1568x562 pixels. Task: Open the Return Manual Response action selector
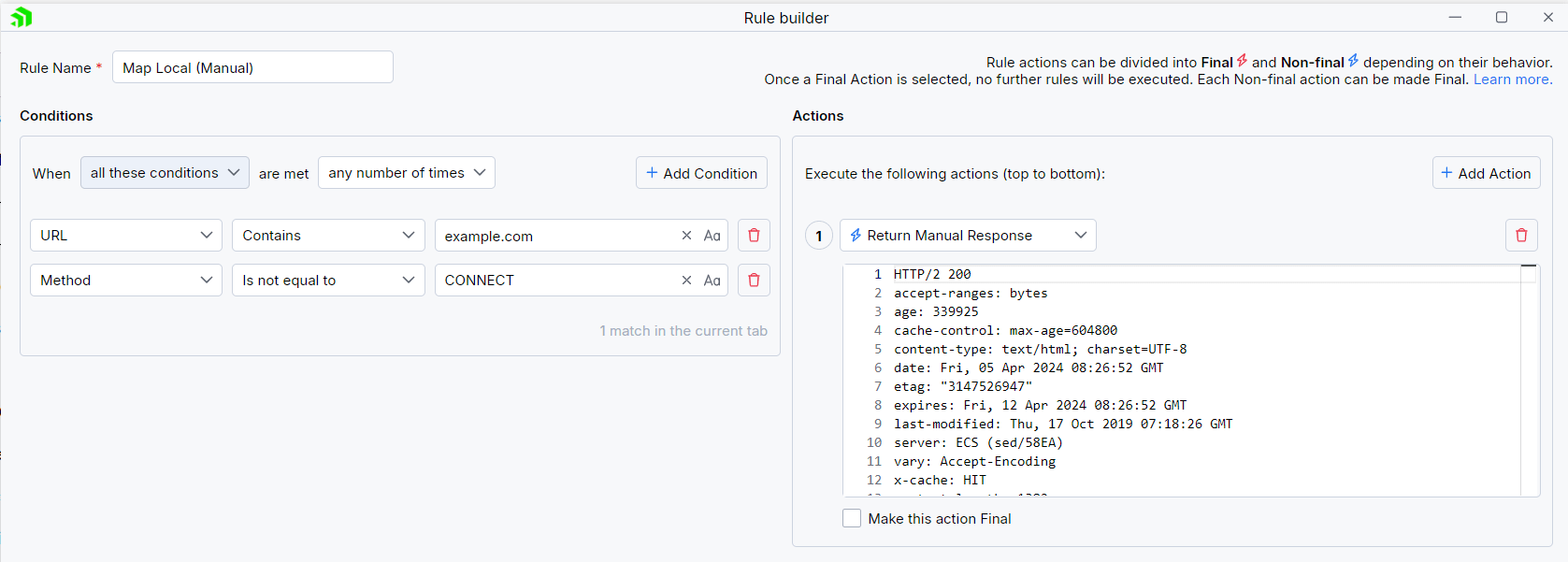click(x=968, y=235)
